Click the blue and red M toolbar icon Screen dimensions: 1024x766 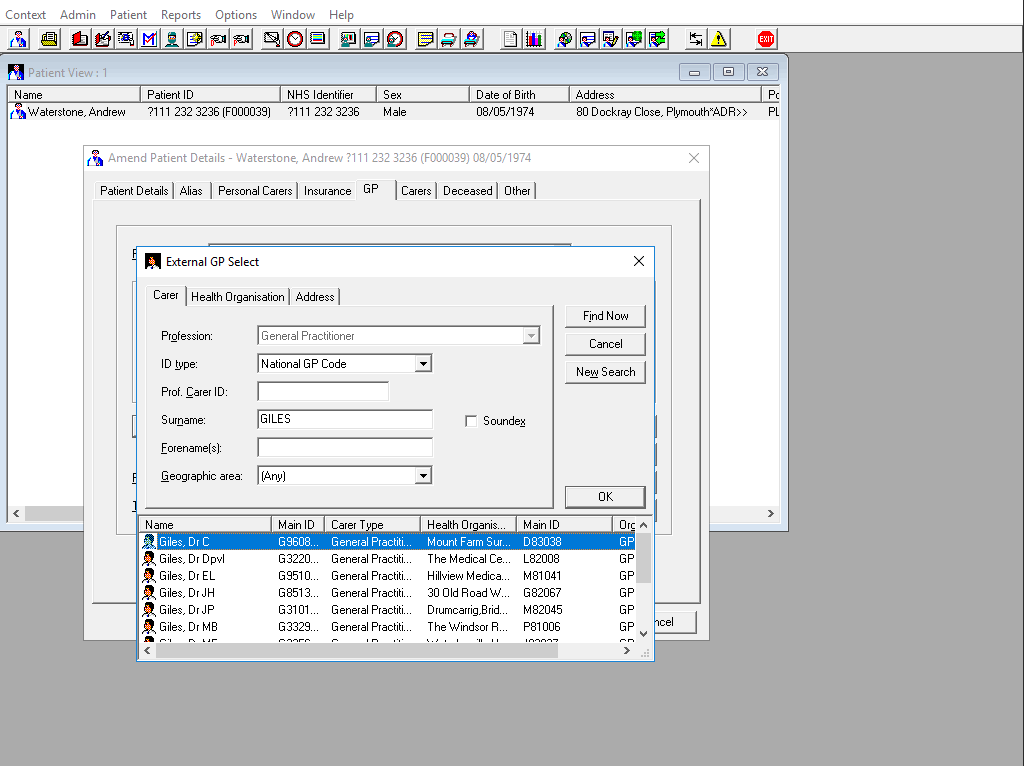(x=149, y=39)
